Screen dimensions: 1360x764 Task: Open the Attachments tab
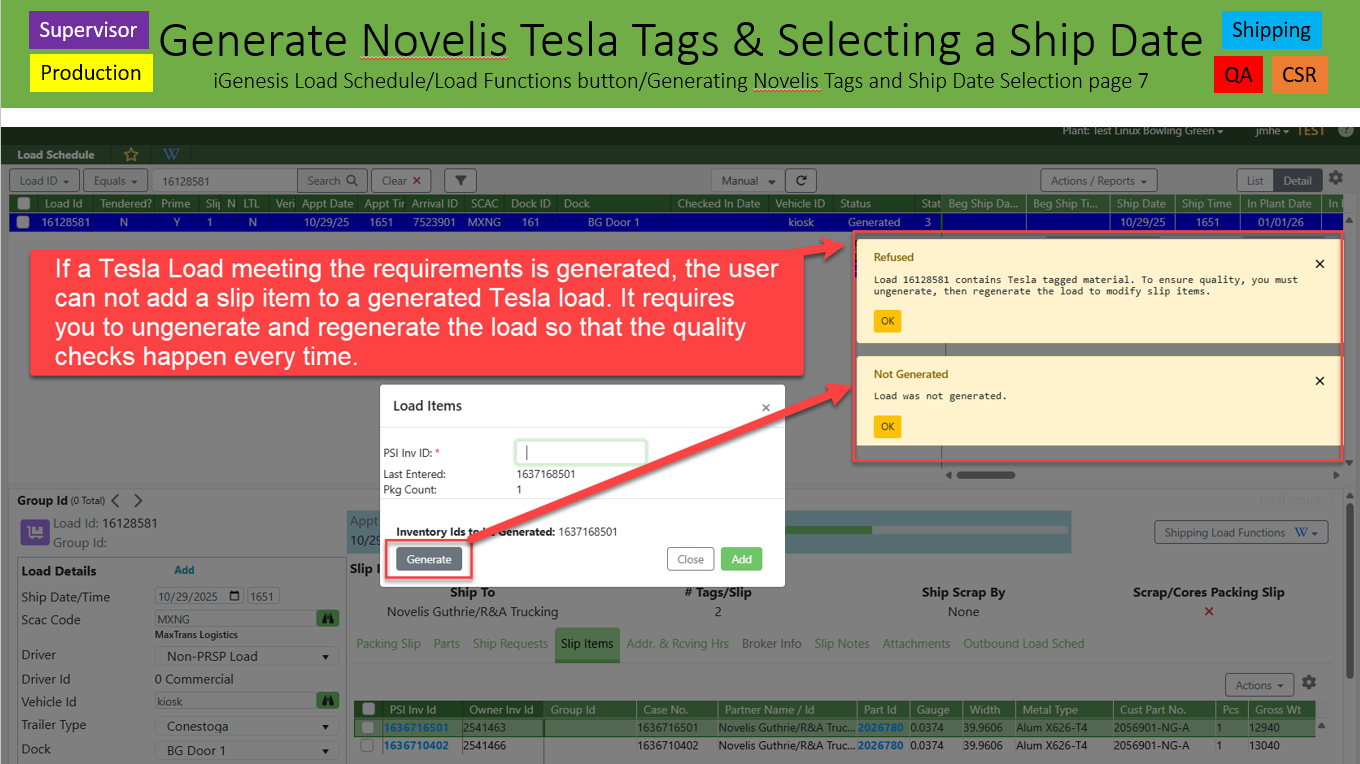[x=916, y=644]
